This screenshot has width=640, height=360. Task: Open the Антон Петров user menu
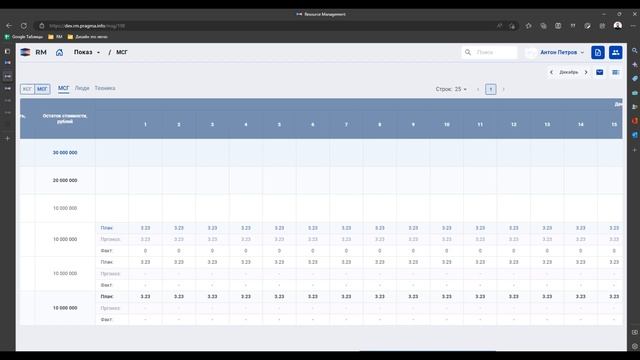(x=562, y=52)
